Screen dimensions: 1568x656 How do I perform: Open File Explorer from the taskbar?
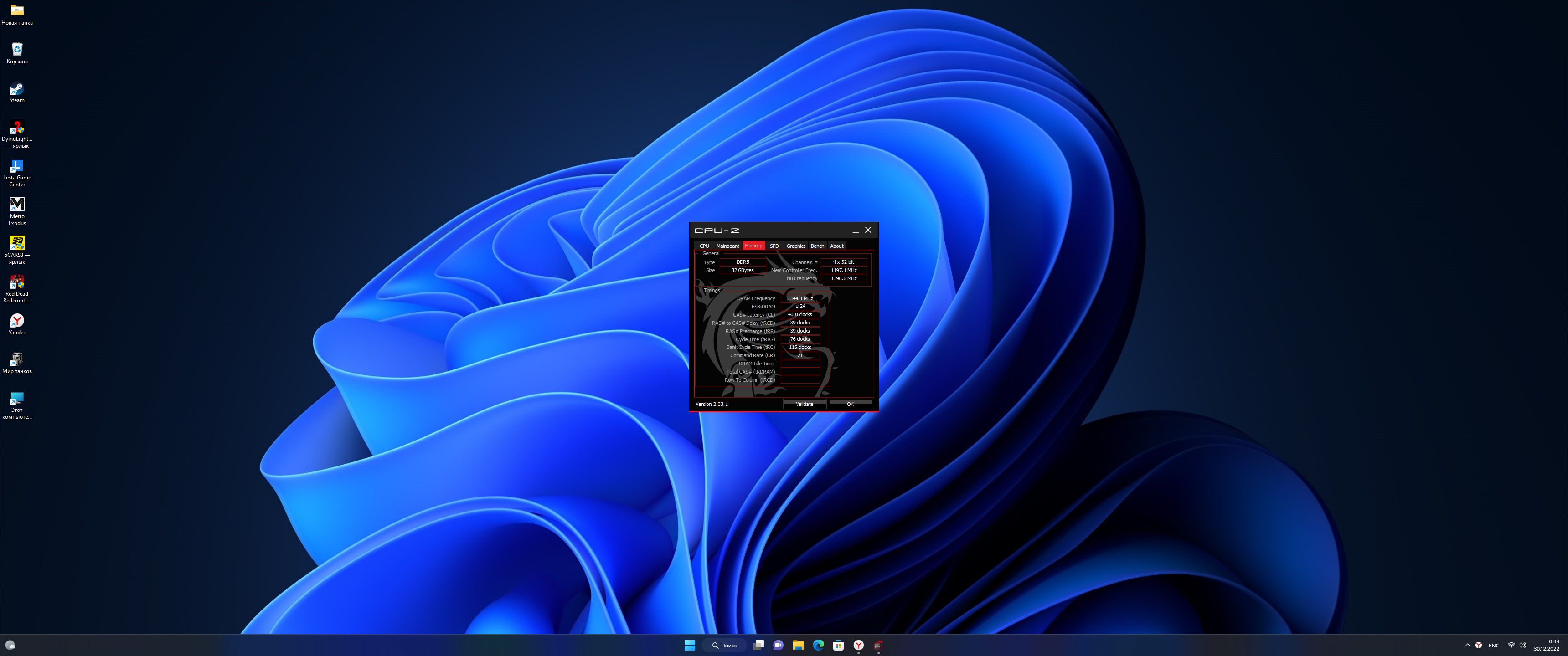798,645
